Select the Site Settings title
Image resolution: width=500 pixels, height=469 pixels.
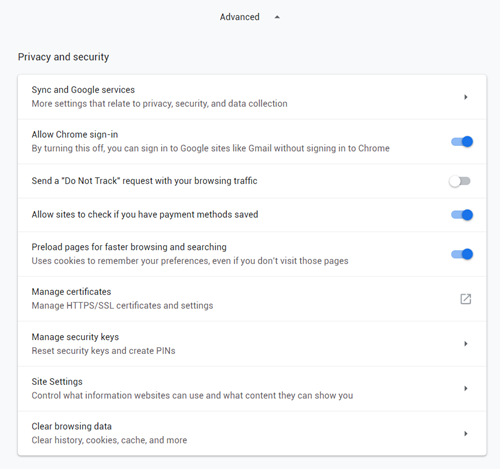(x=57, y=382)
